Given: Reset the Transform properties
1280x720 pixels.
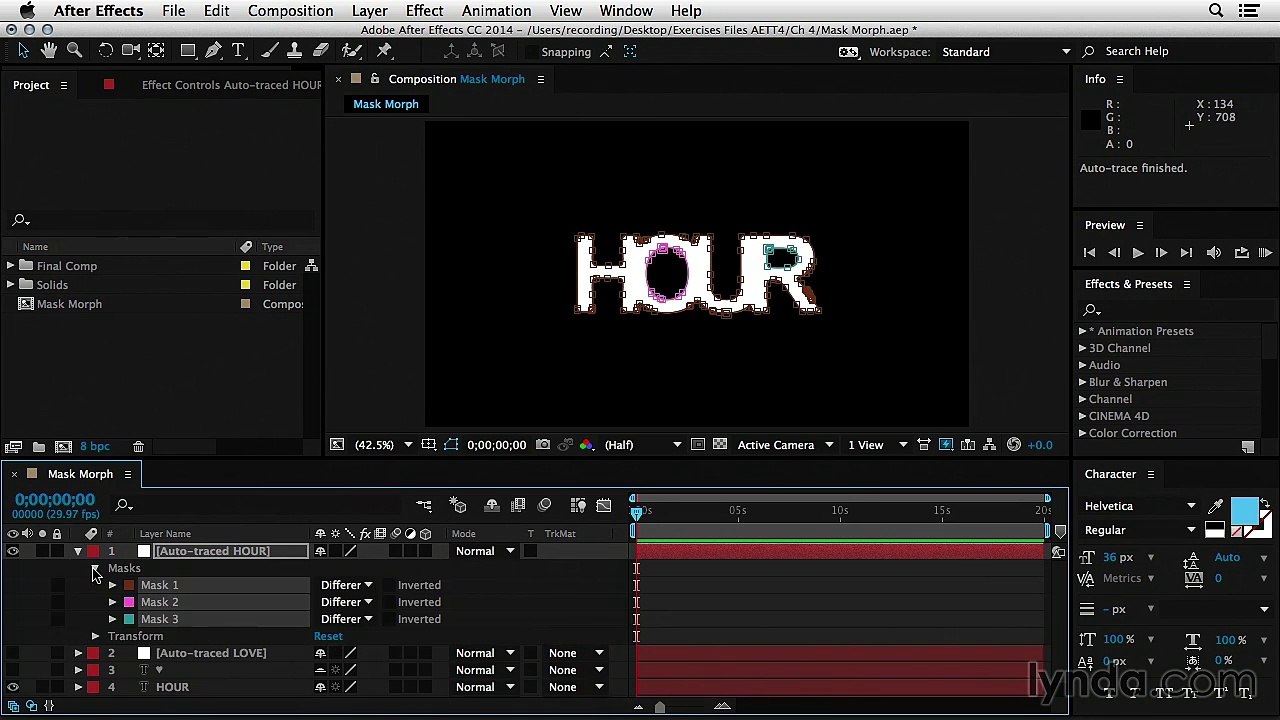Looking at the screenshot, I should coord(328,636).
